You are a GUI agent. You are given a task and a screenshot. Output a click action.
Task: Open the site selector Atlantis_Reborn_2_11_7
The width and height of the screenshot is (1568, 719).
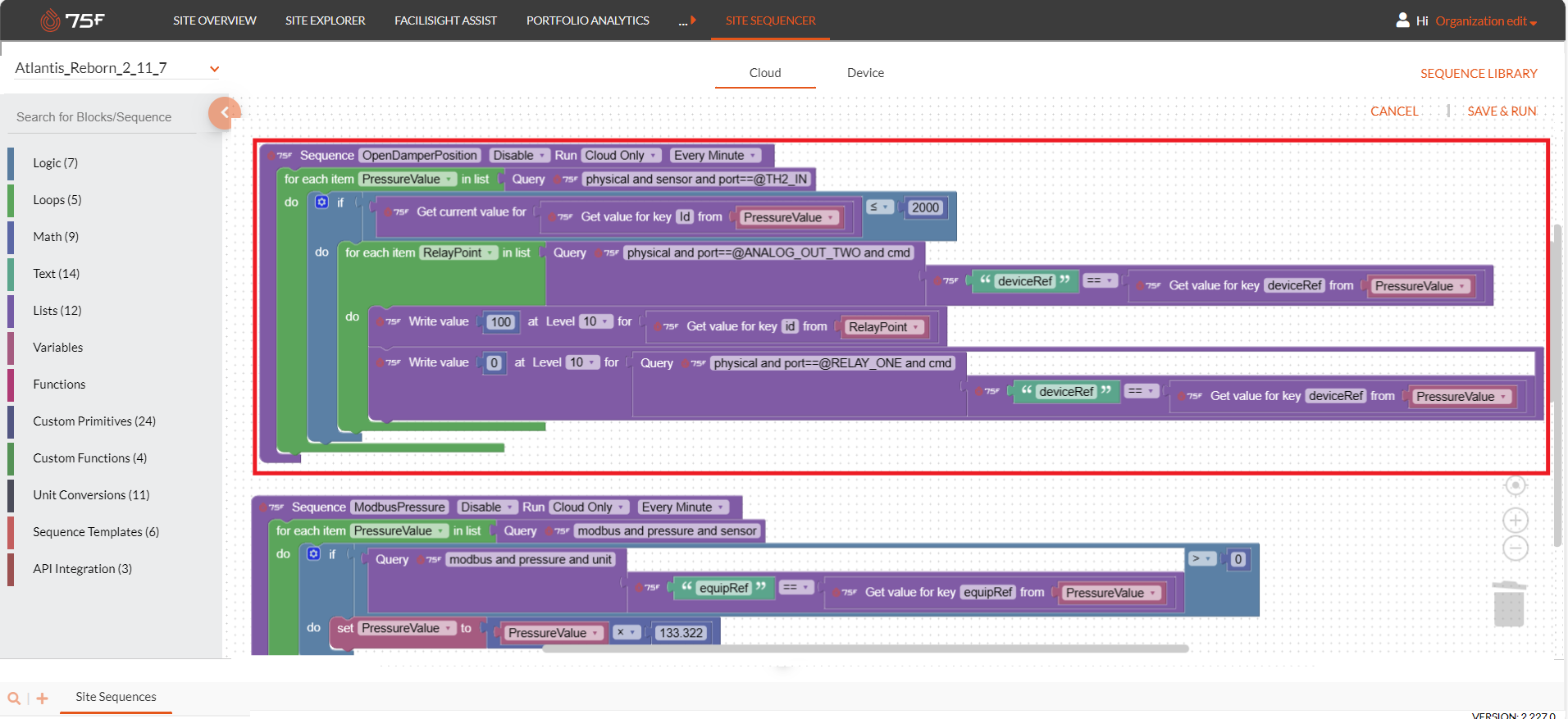tap(117, 68)
